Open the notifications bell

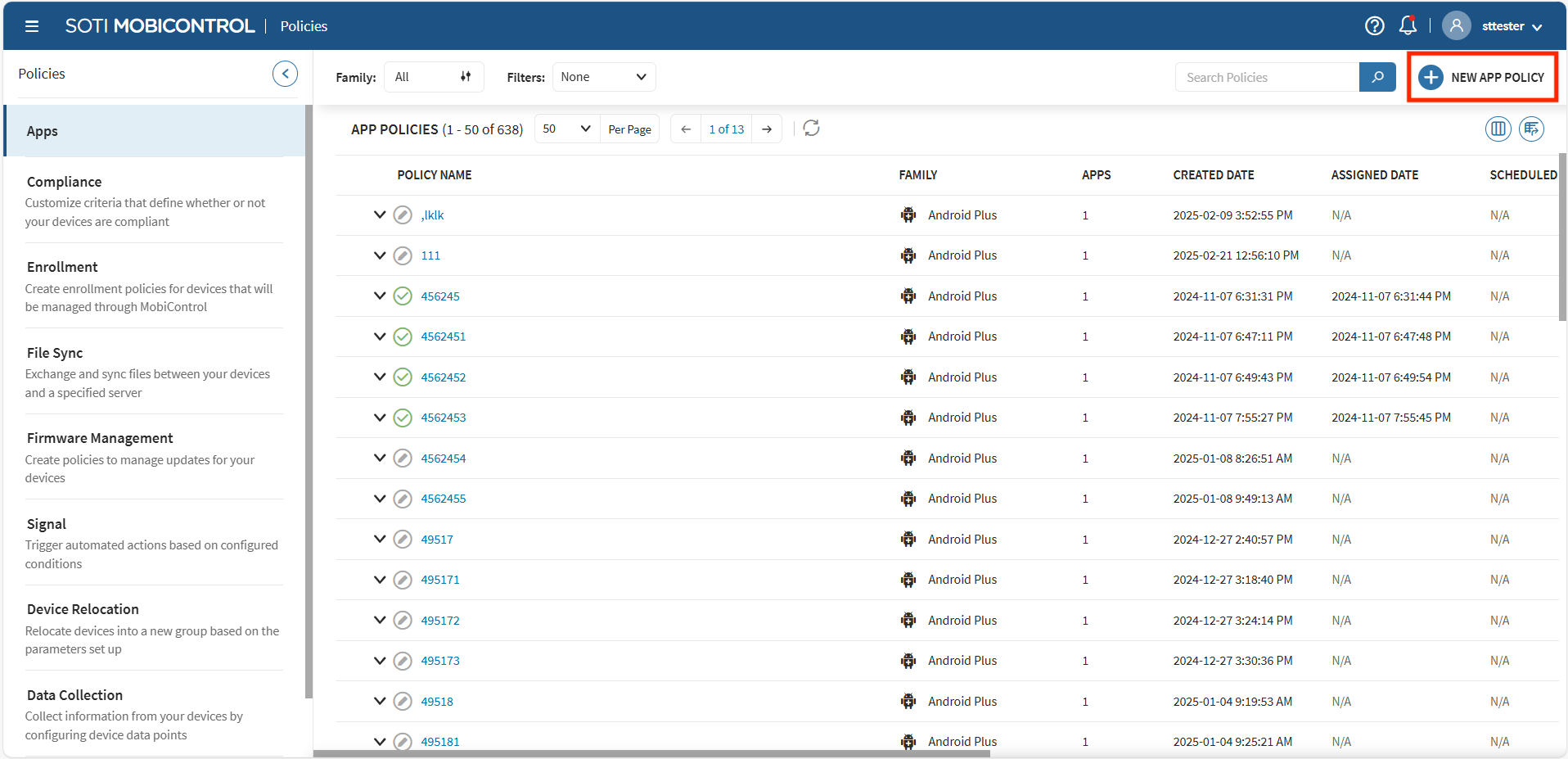point(1408,26)
